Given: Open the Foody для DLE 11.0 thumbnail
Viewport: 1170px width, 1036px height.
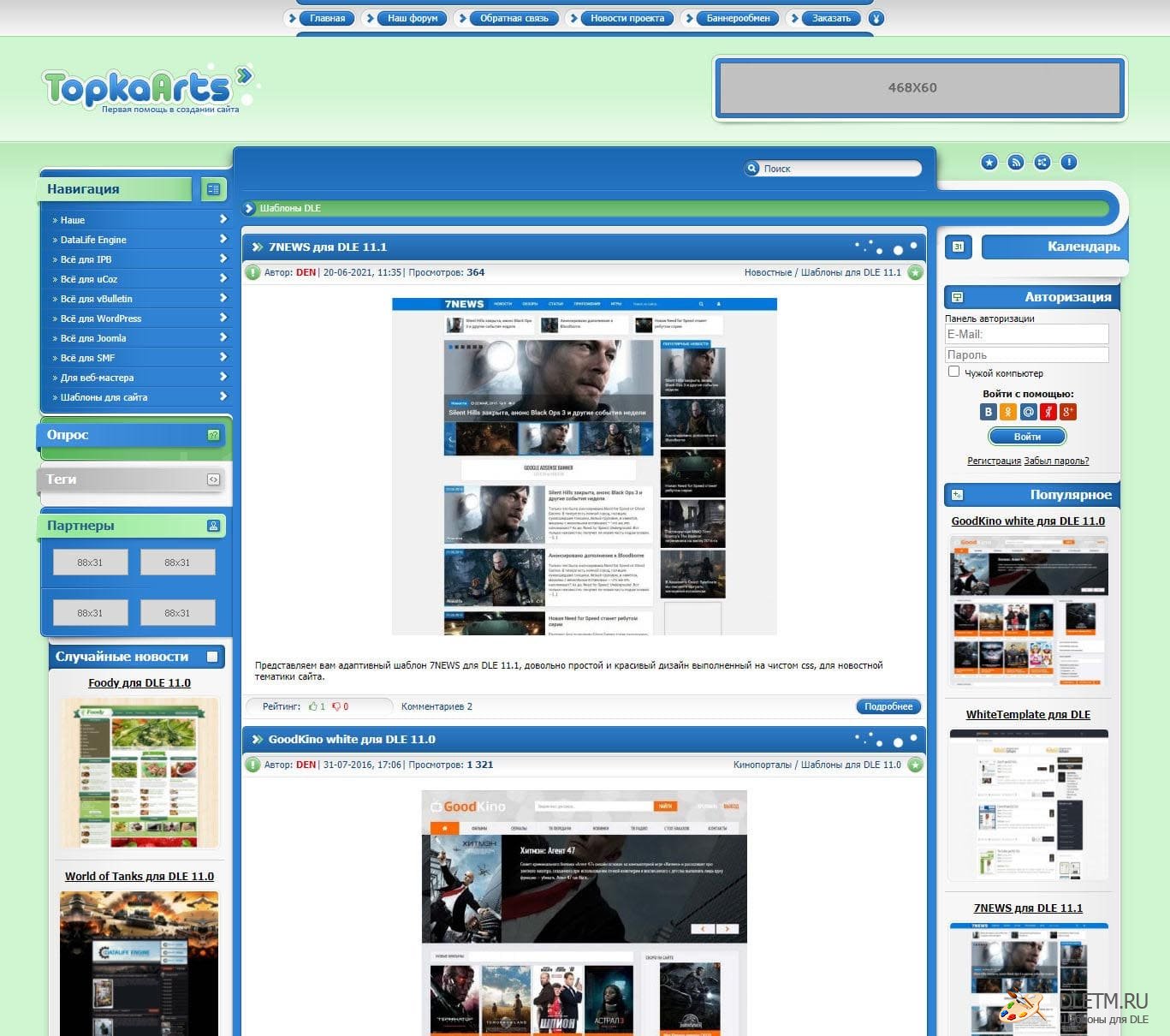Looking at the screenshot, I should pos(139,773).
